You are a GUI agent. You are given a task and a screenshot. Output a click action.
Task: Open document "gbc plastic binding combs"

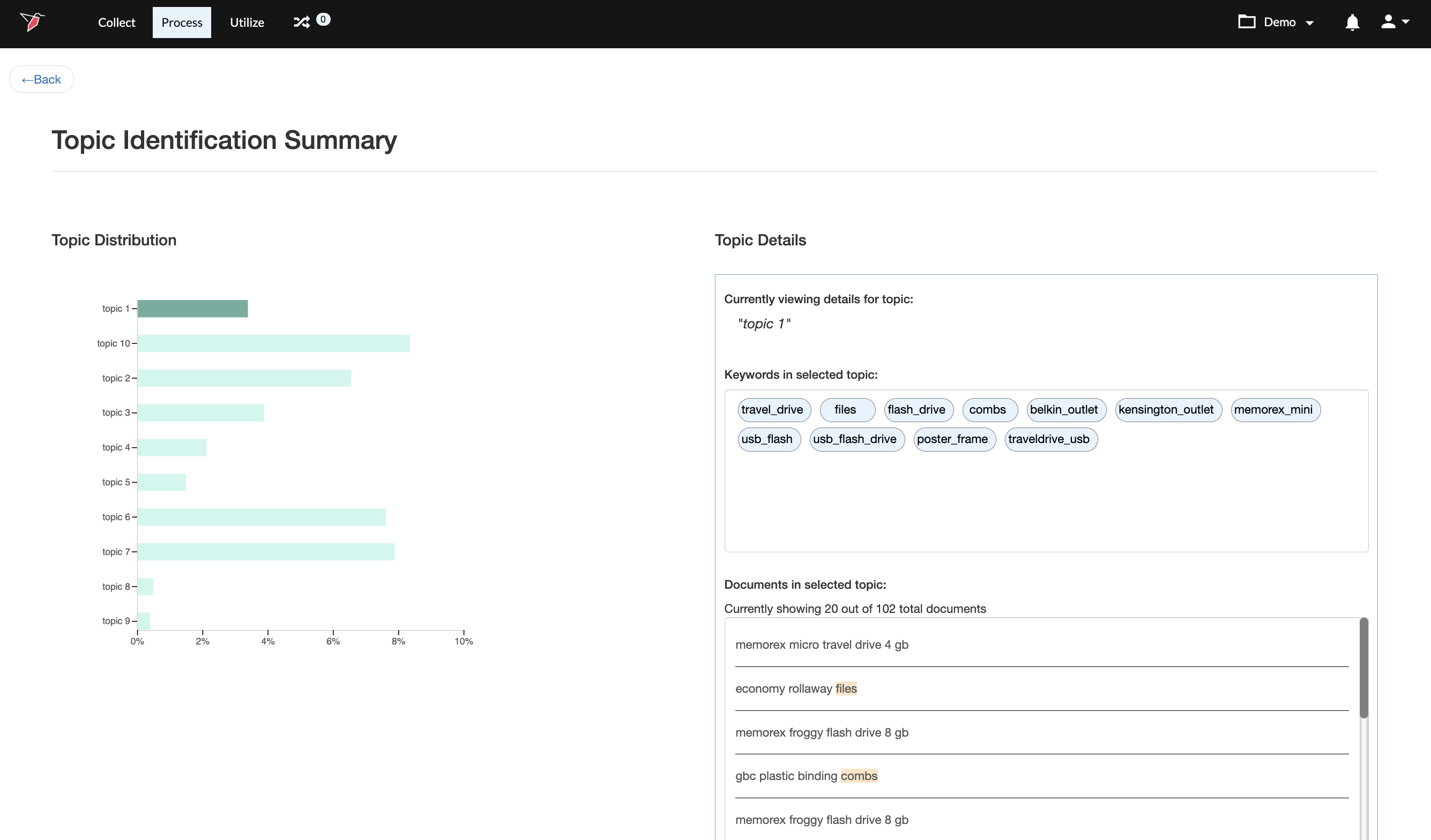pos(806,776)
